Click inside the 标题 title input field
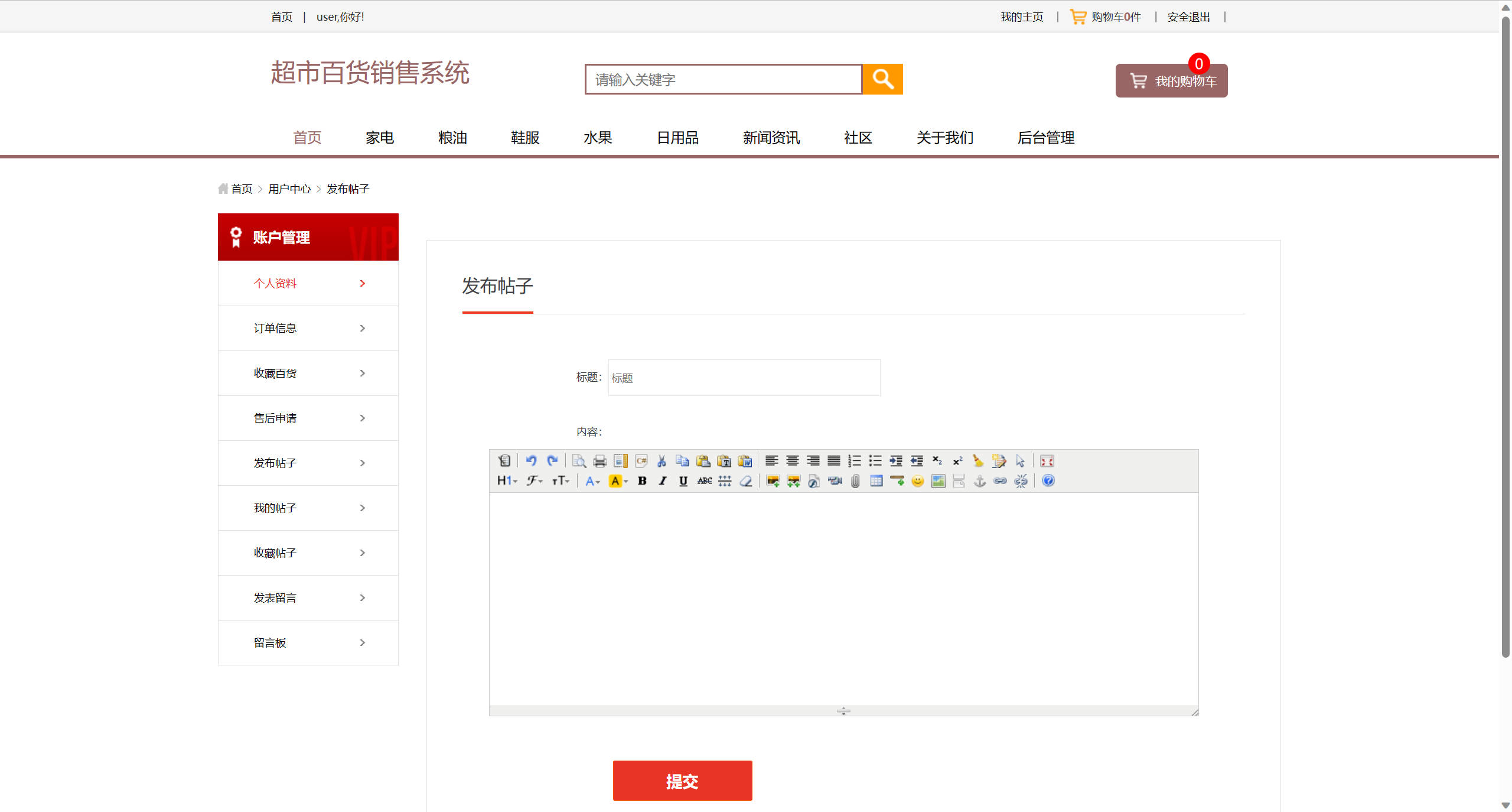Image resolution: width=1512 pixels, height=812 pixels. 743,378
